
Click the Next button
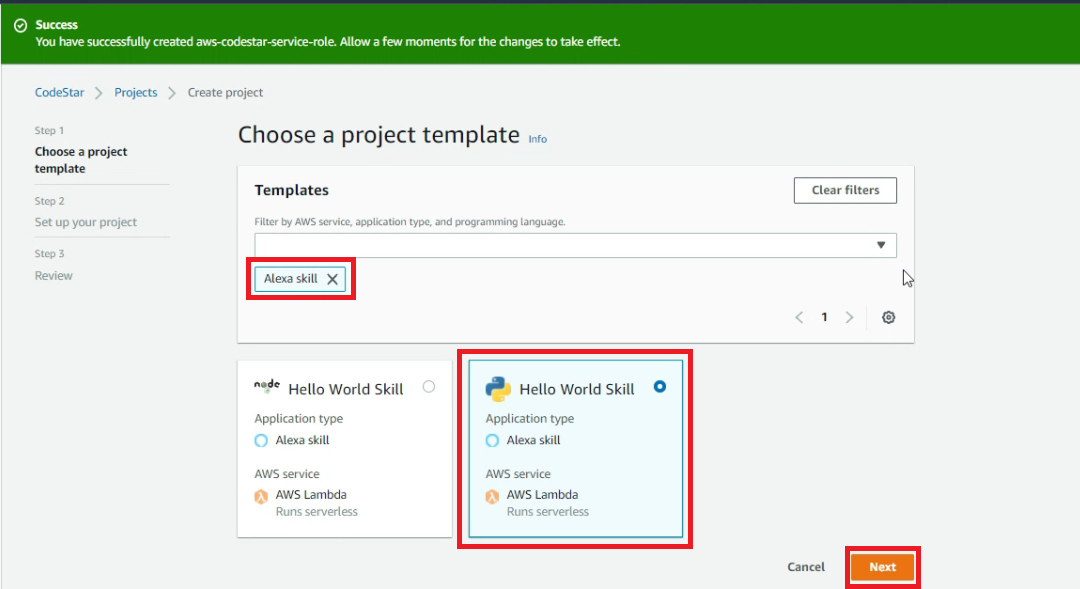pos(882,567)
